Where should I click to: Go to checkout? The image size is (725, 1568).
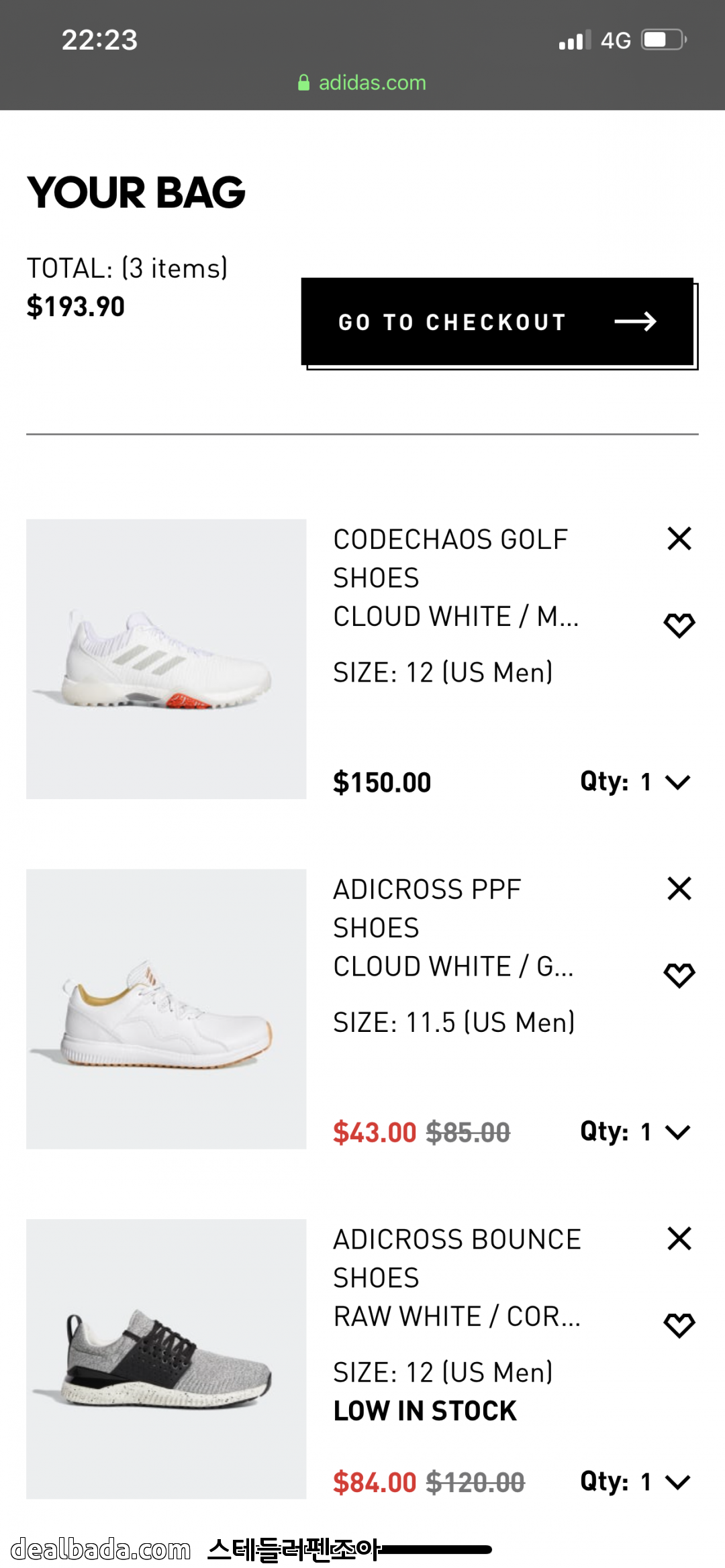[x=497, y=321]
